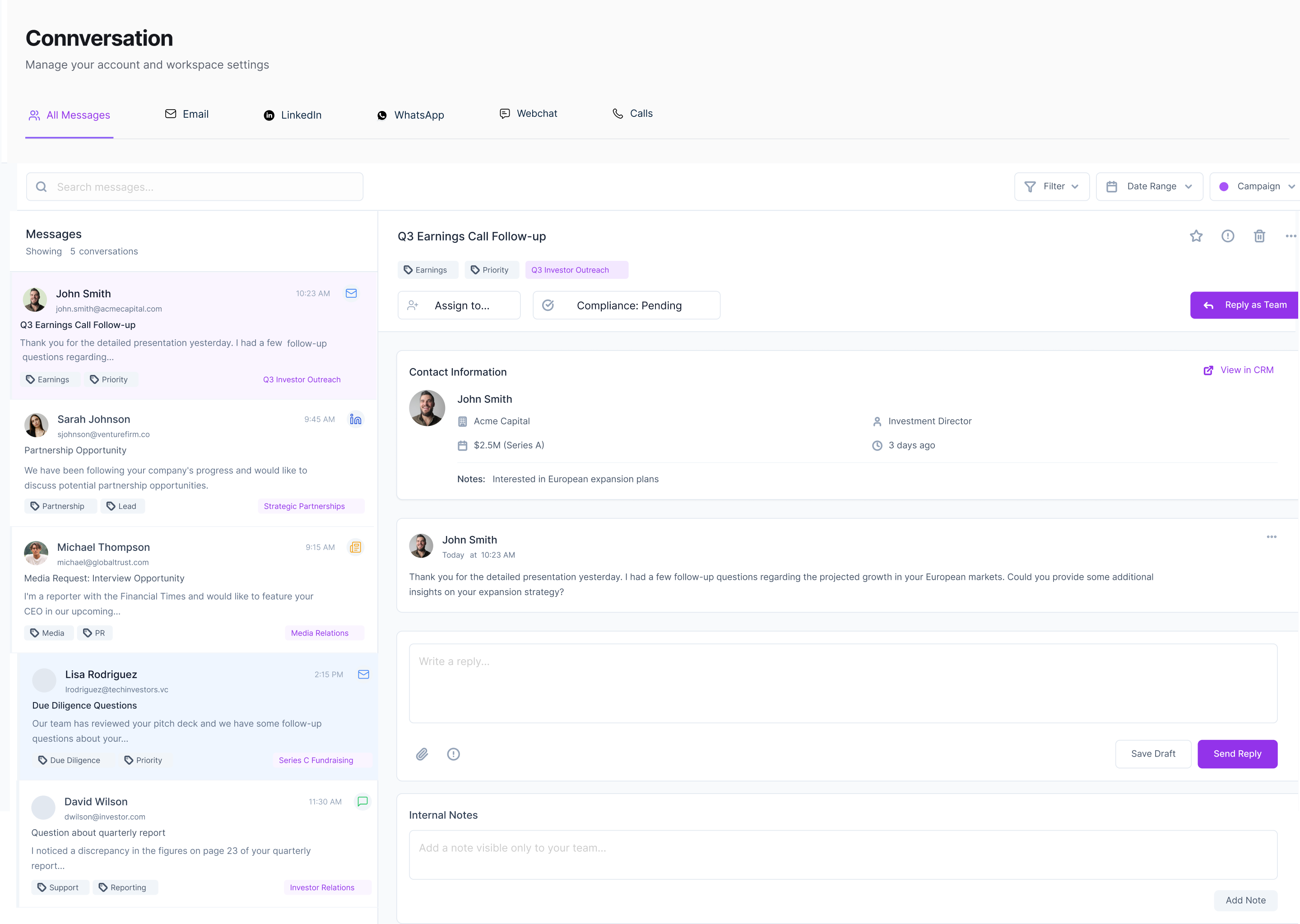Click the View in CRM link
The height and width of the screenshot is (924, 1300).
click(1239, 370)
